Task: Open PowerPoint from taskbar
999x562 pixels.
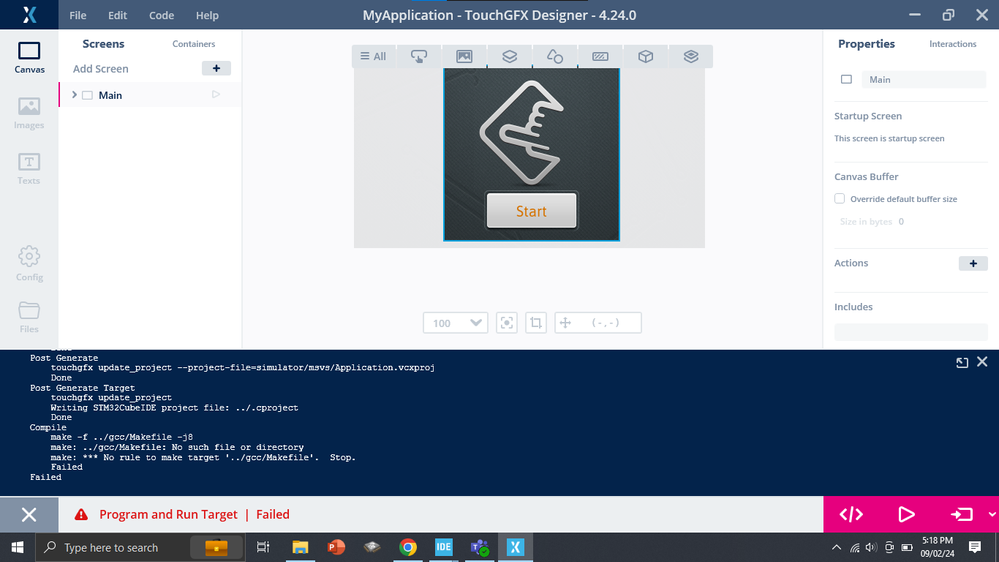Action: tap(336, 547)
